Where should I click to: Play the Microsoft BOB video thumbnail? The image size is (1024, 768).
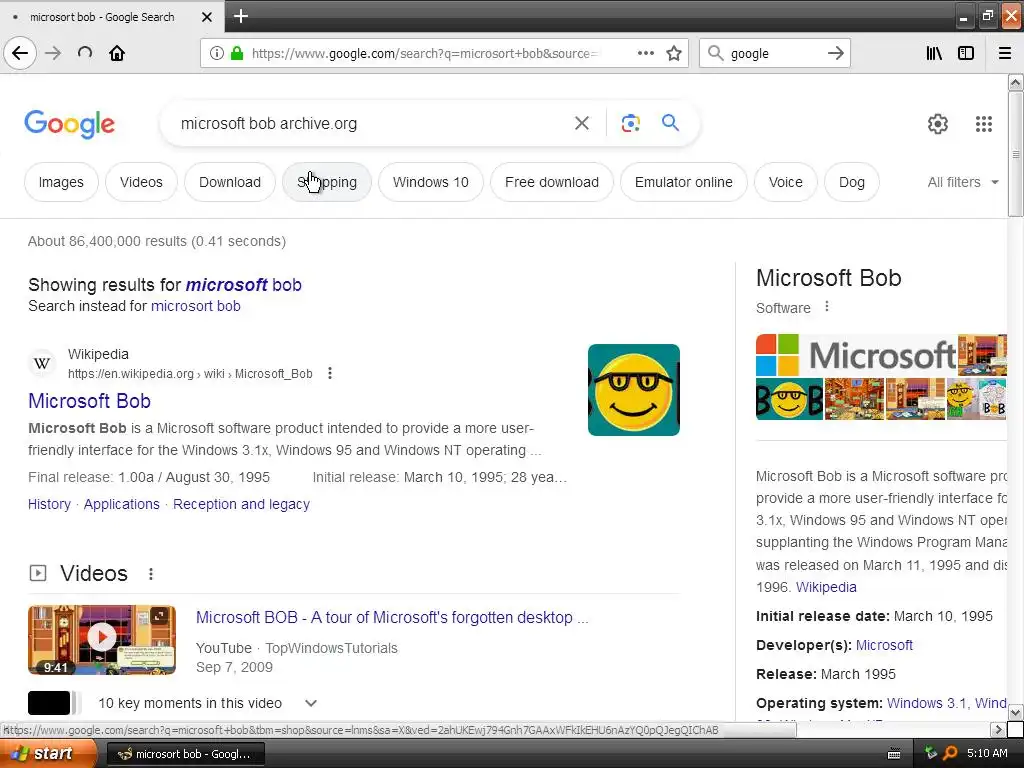[x=102, y=639]
